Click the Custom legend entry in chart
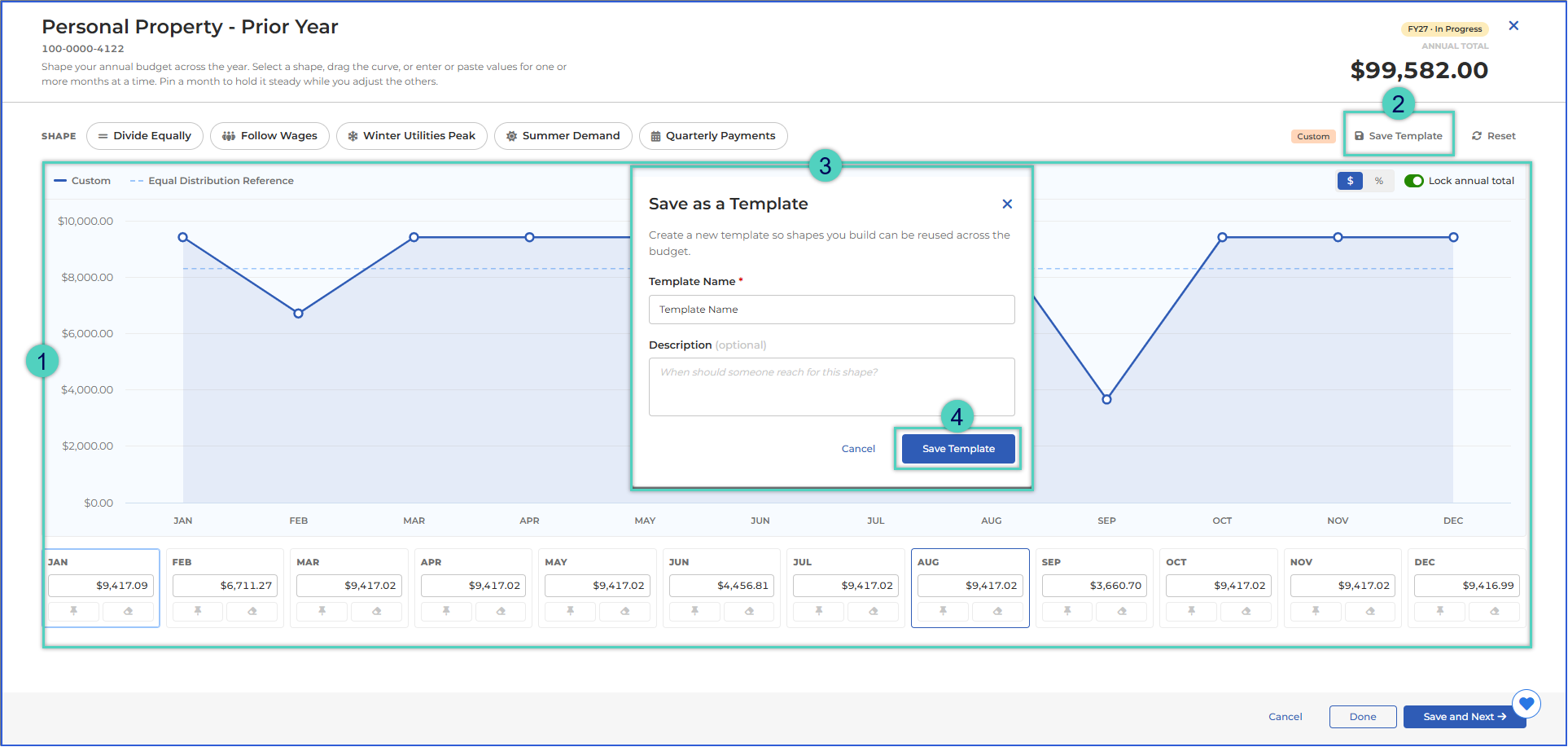Viewport: 1568px width, 747px height. (82, 181)
